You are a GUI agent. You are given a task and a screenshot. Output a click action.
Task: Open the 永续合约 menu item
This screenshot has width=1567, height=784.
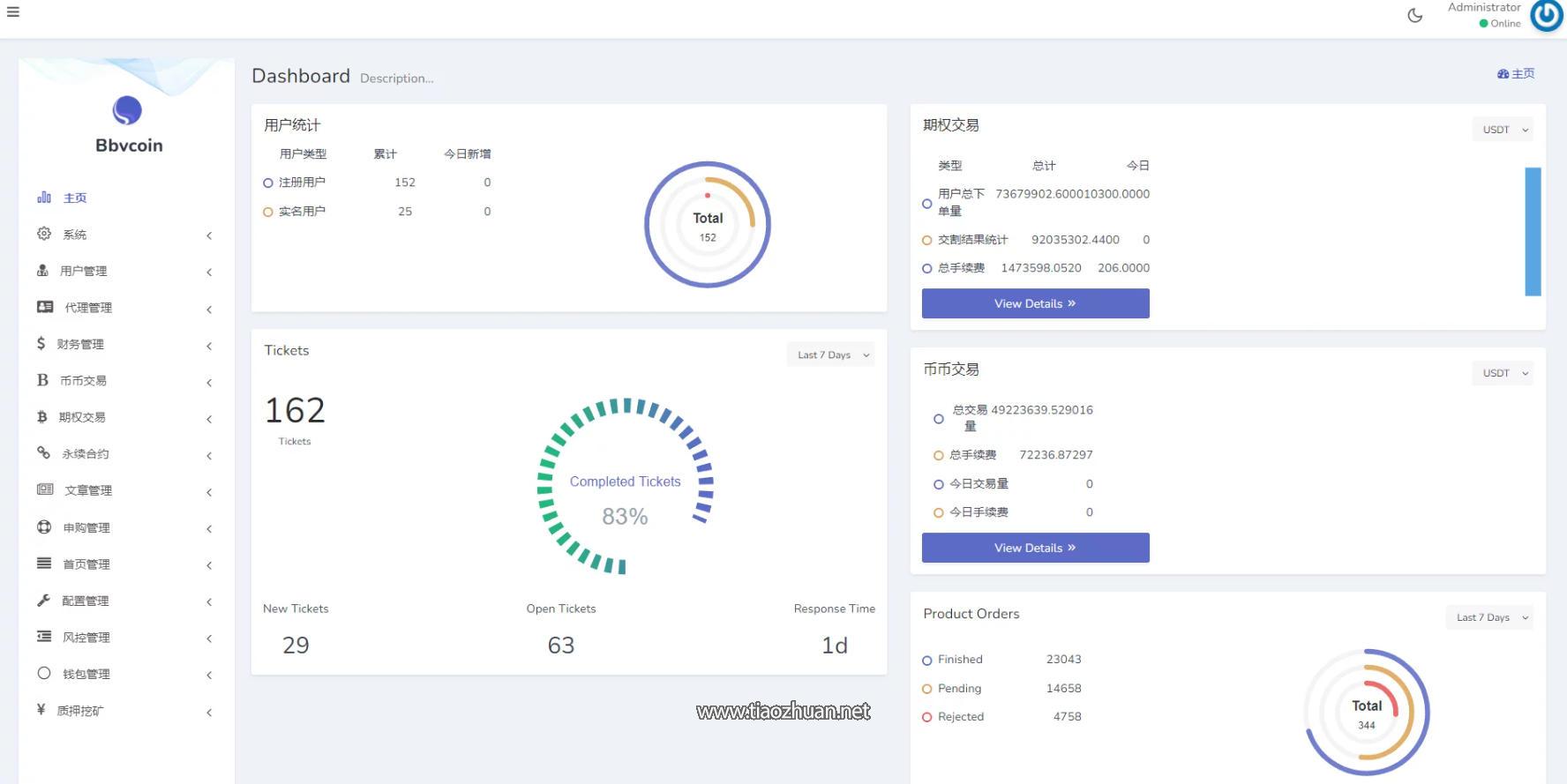[86, 454]
